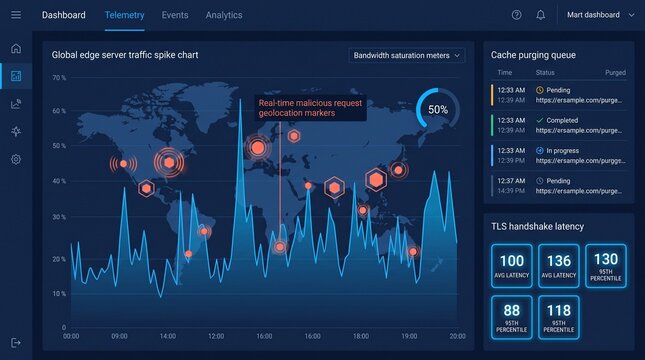Open the help question mark icon
This screenshot has width=645, height=360.
[x=517, y=15]
